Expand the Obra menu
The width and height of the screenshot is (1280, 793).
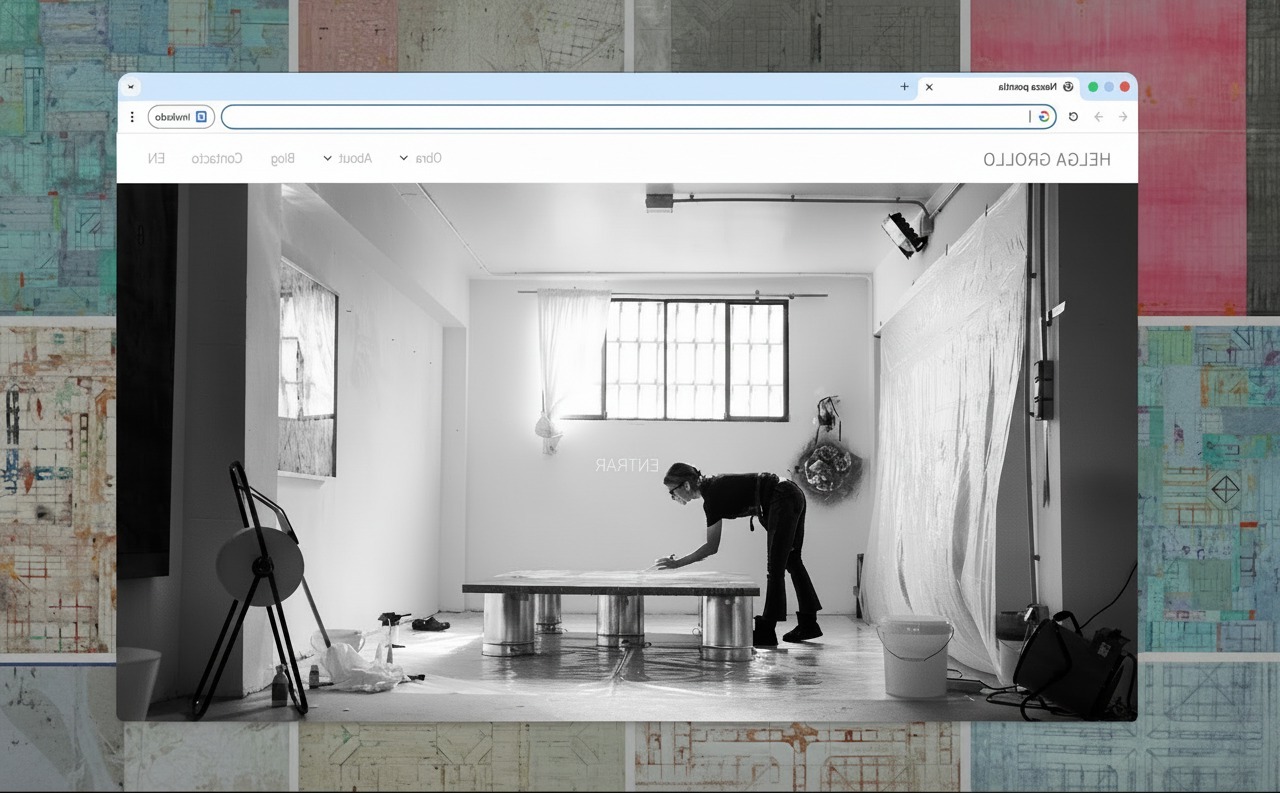[420, 158]
